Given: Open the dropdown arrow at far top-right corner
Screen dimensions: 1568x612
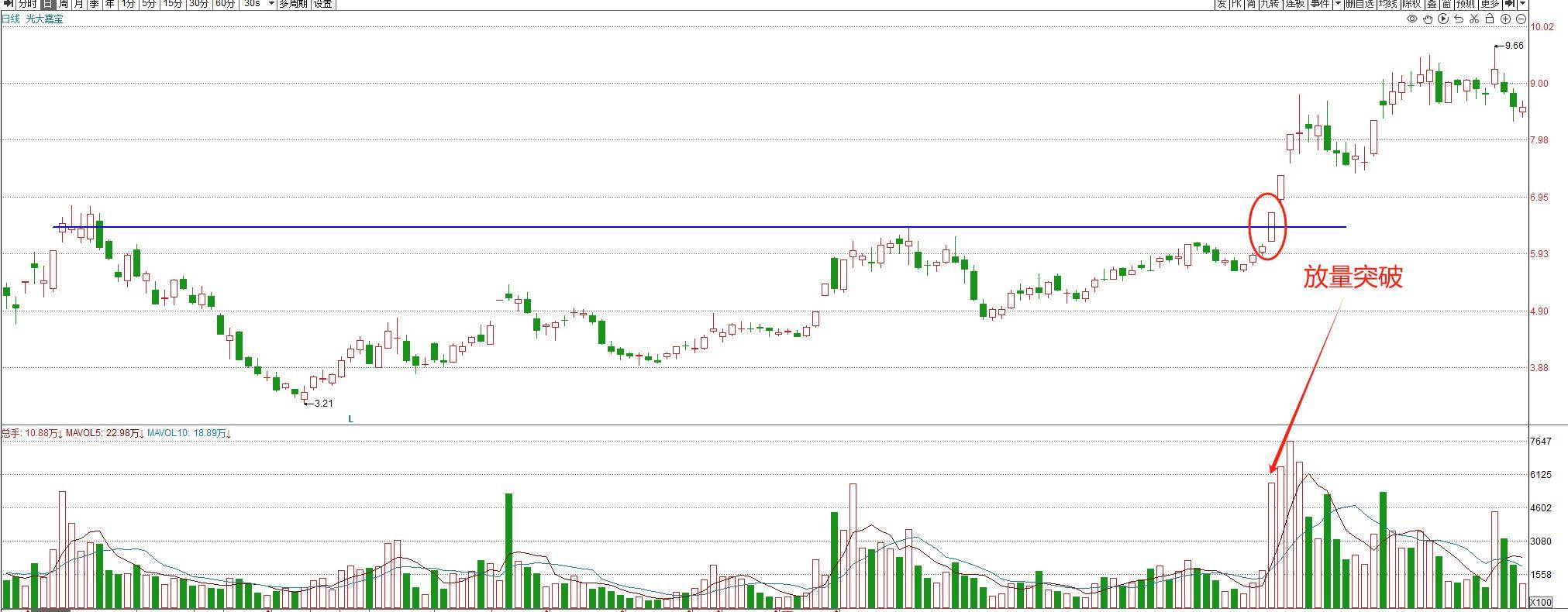Looking at the screenshot, I should [x=1523, y=4].
